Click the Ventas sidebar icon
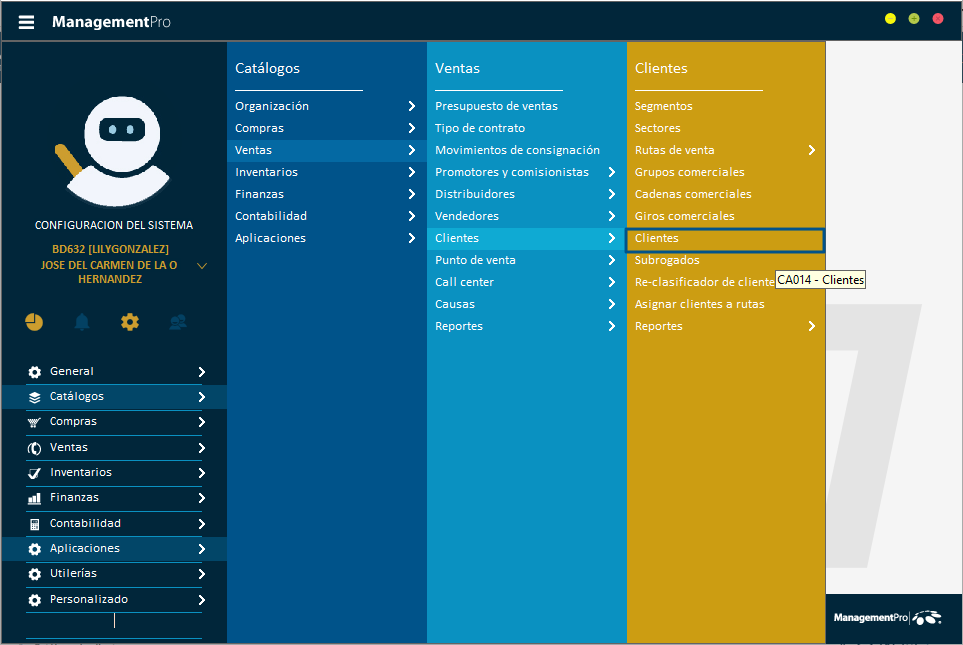This screenshot has height=645, width=963. pyautogui.click(x=35, y=448)
